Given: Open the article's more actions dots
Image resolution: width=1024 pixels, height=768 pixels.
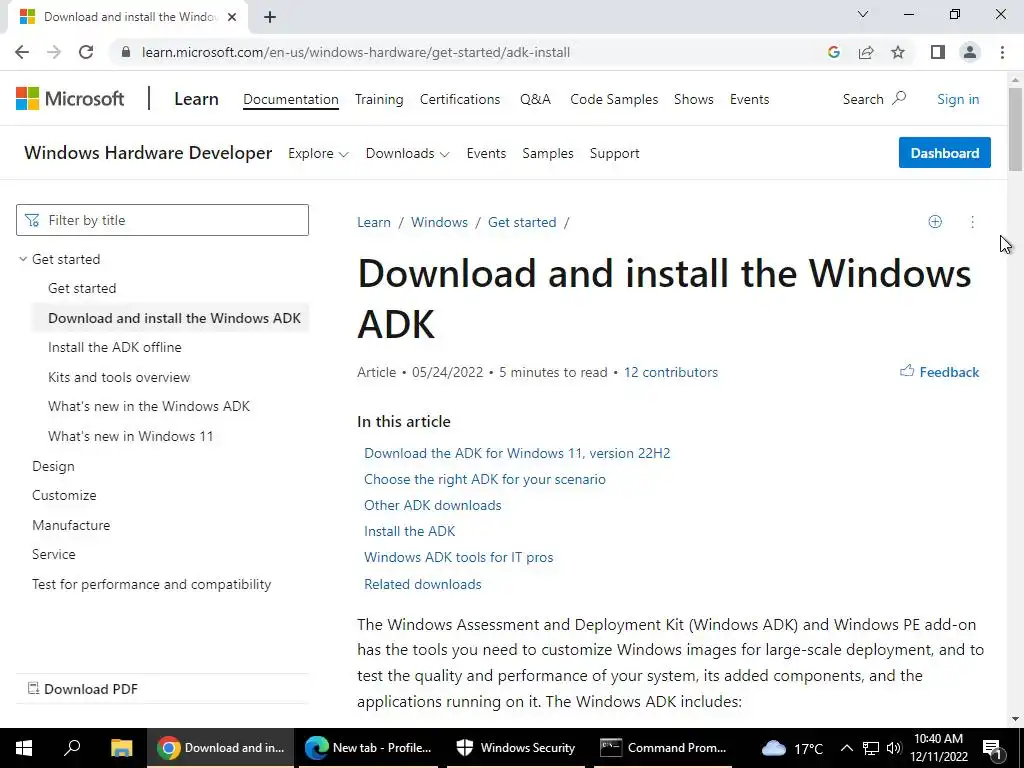Looking at the screenshot, I should [x=972, y=222].
